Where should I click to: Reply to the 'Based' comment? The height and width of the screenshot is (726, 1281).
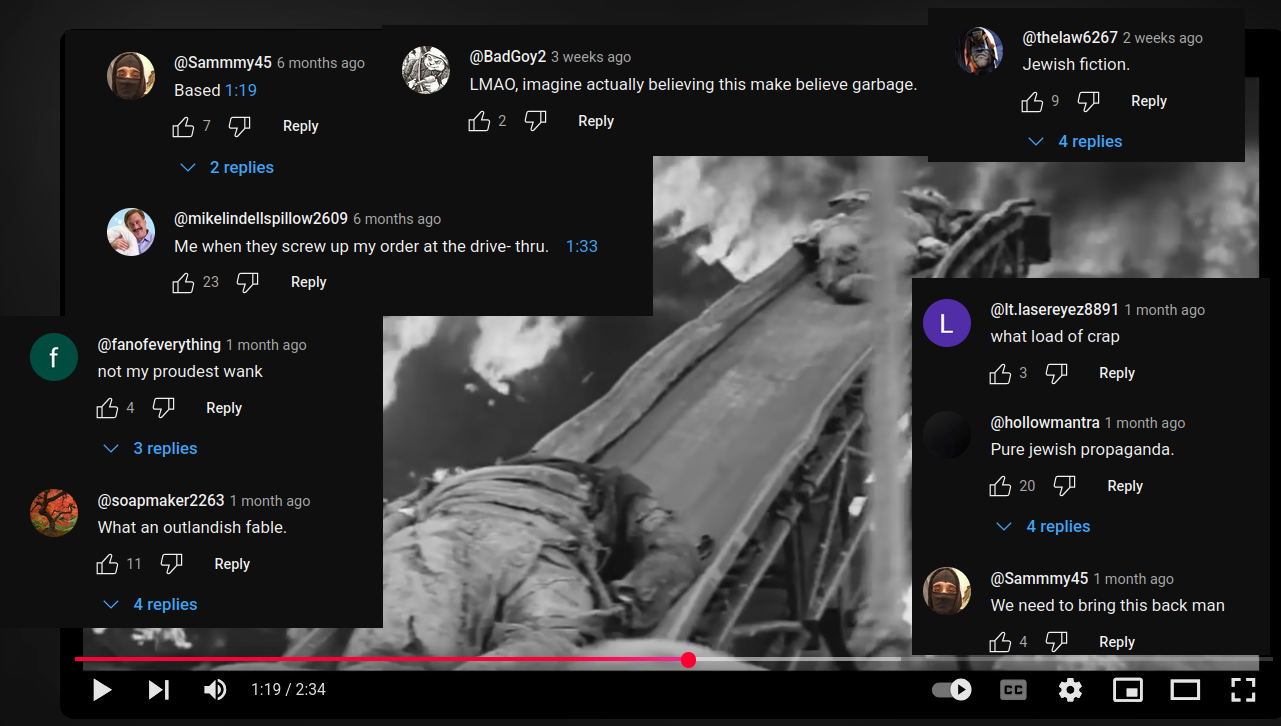pos(300,126)
